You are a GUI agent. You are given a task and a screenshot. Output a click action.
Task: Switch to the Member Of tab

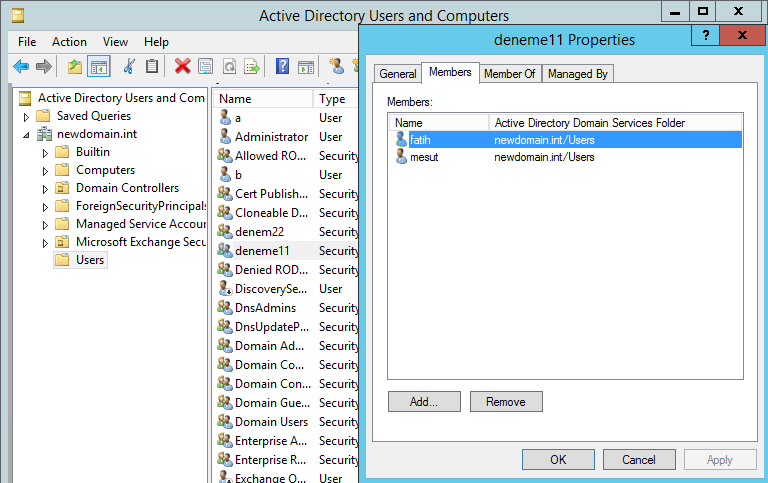coord(509,74)
